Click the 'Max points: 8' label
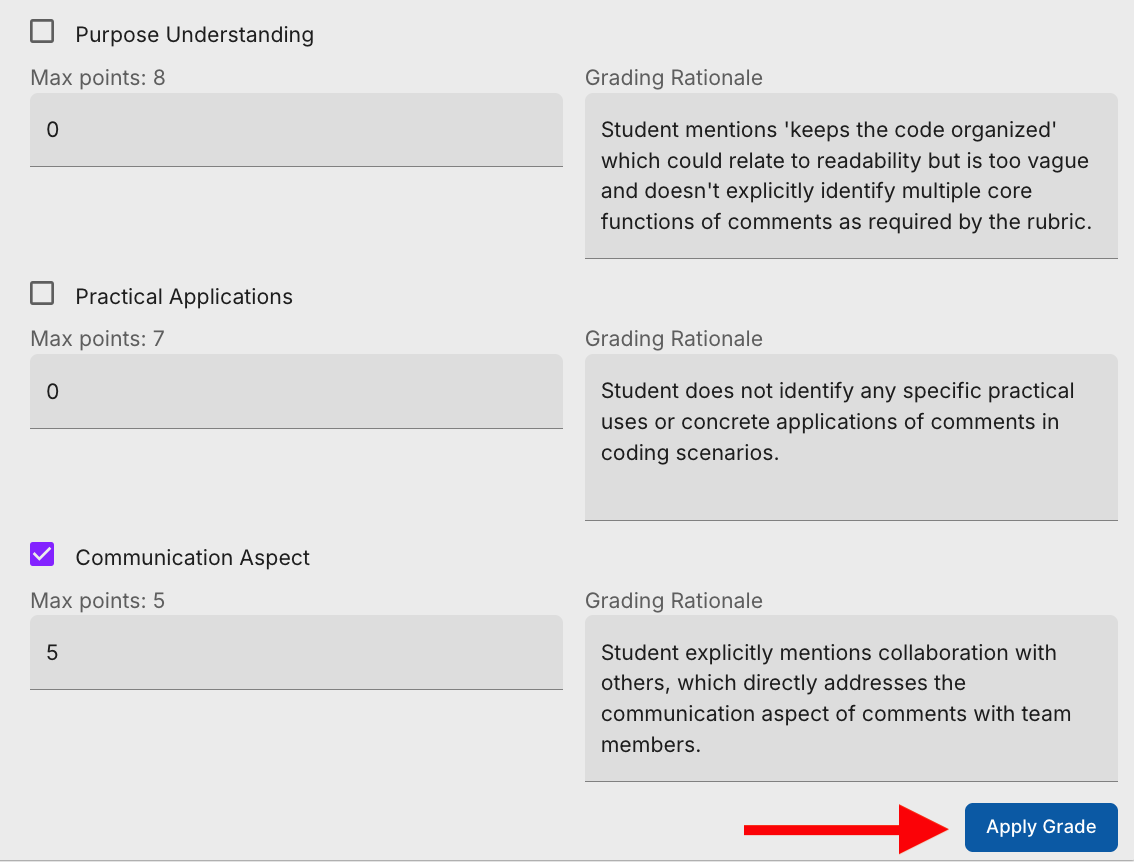Image resolution: width=1134 pixels, height=862 pixels. point(98,78)
